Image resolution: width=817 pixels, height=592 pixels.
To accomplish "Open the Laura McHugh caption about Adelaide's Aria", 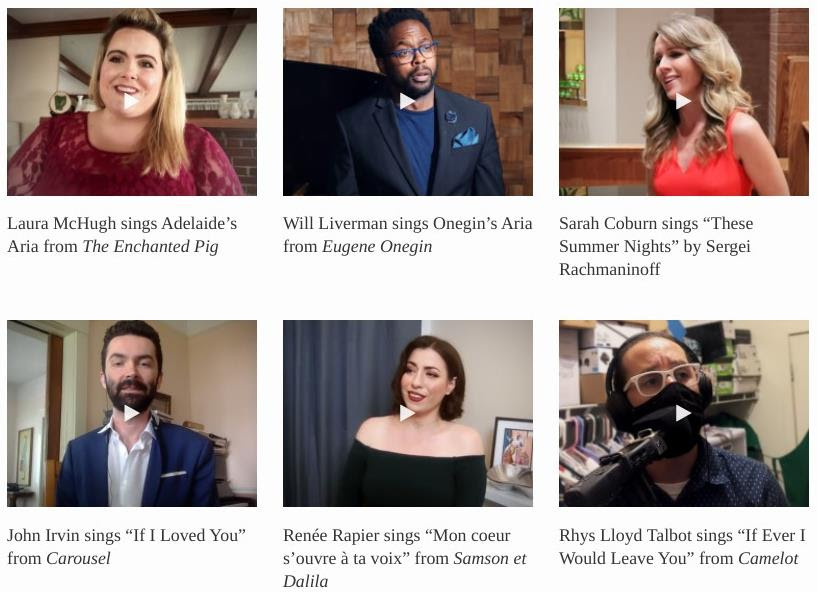I will [x=122, y=235].
